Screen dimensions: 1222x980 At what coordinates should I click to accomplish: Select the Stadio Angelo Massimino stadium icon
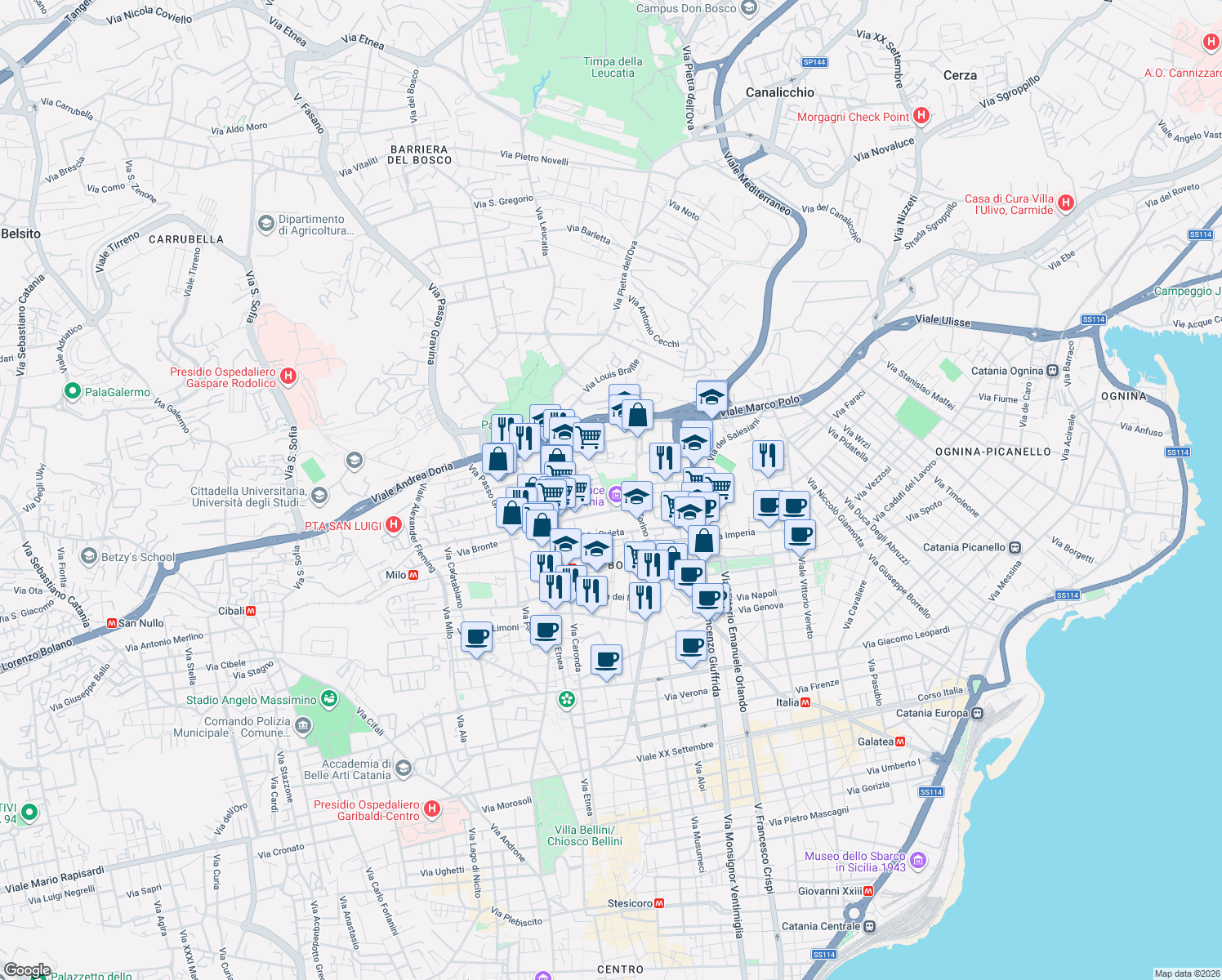[x=329, y=699]
